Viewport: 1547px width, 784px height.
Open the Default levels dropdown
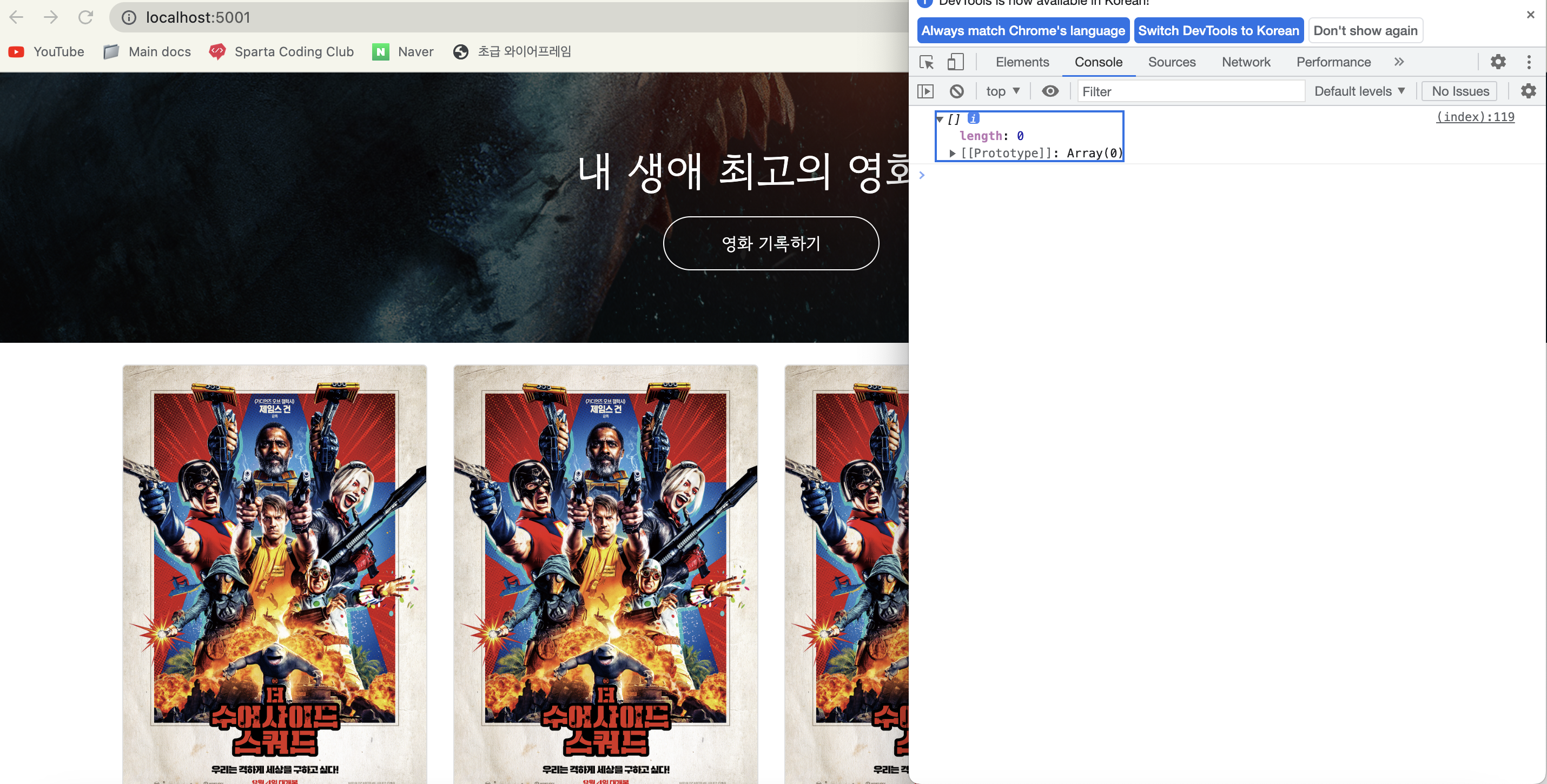[x=1360, y=91]
